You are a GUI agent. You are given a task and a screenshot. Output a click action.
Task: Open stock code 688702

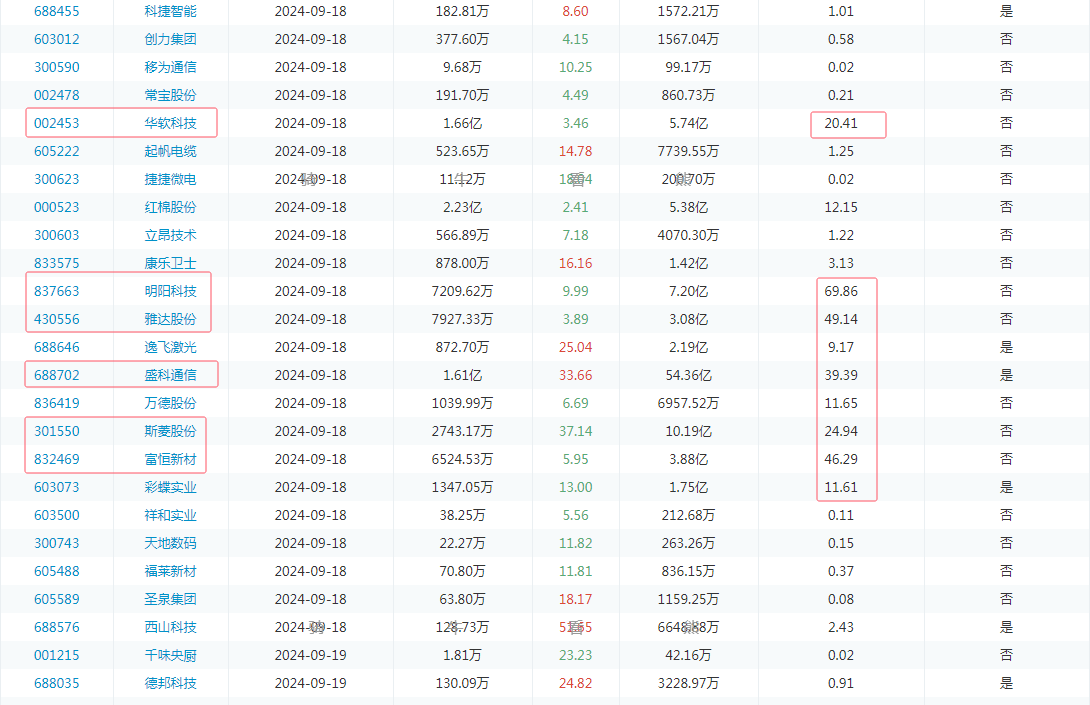[56, 375]
